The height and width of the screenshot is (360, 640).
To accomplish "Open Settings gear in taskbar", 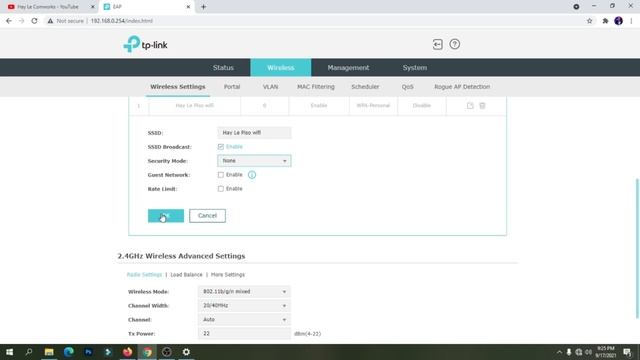I will (x=186, y=352).
